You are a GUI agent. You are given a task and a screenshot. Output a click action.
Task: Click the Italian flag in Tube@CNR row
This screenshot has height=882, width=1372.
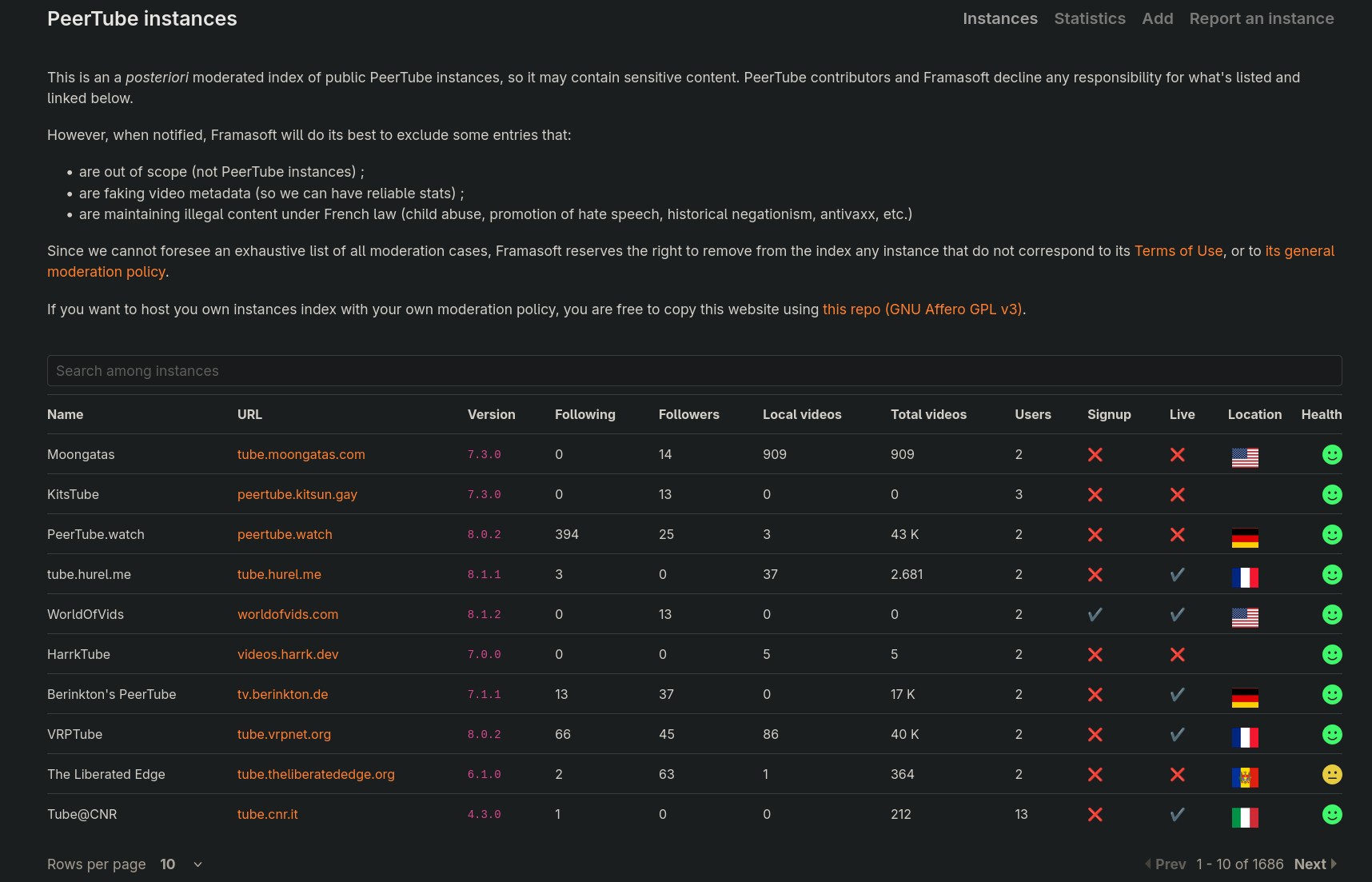coord(1244,817)
